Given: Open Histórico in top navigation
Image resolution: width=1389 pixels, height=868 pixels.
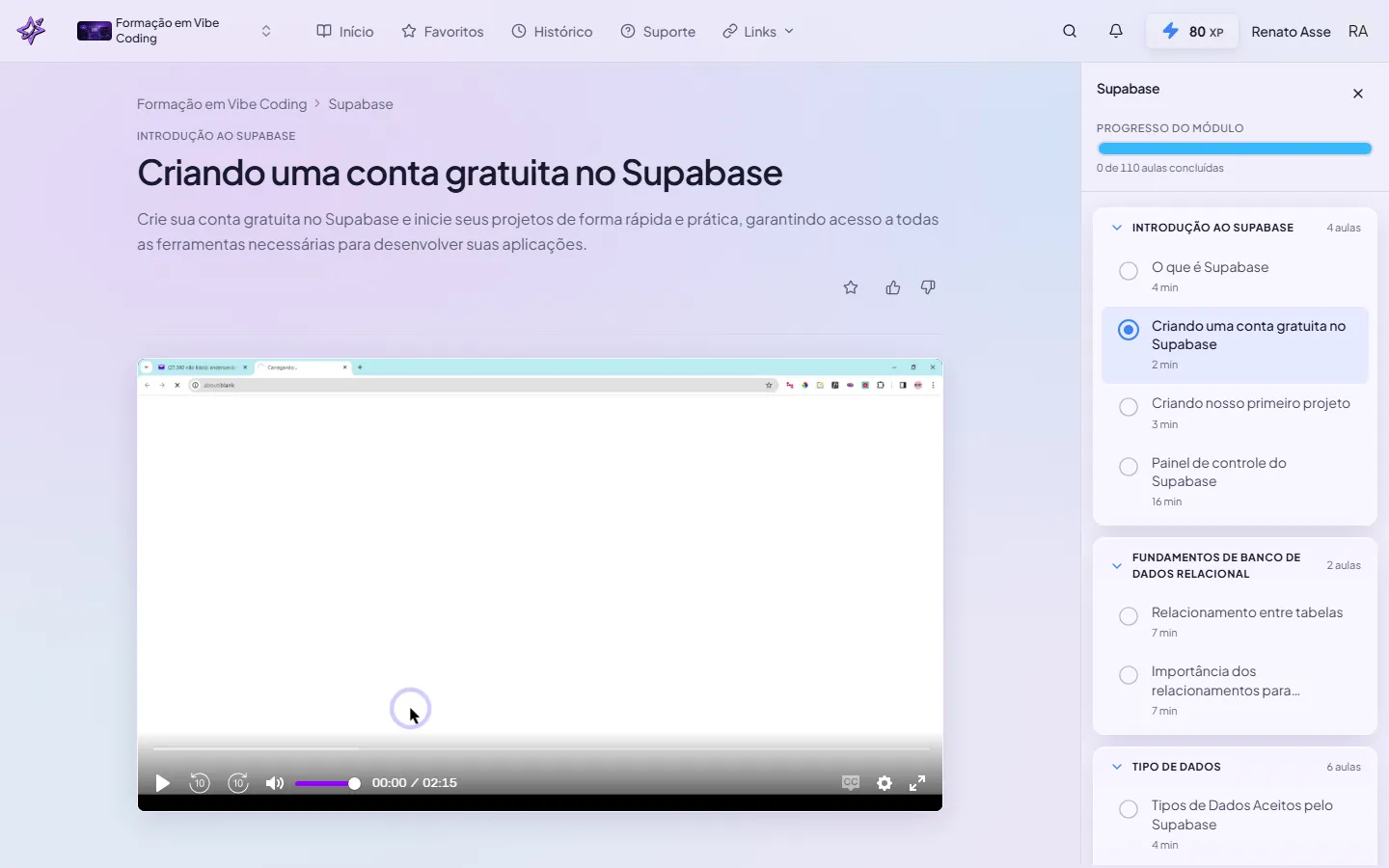Looking at the screenshot, I should tap(552, 32).
